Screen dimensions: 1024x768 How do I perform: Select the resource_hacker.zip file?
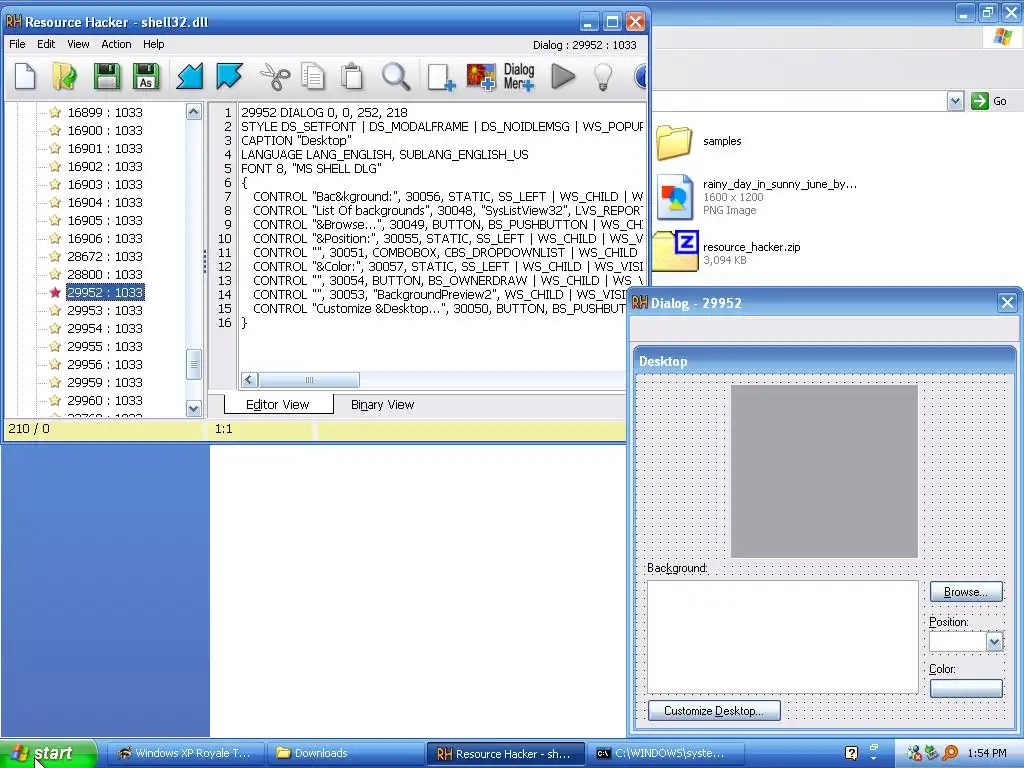click(x=728, y=251)
